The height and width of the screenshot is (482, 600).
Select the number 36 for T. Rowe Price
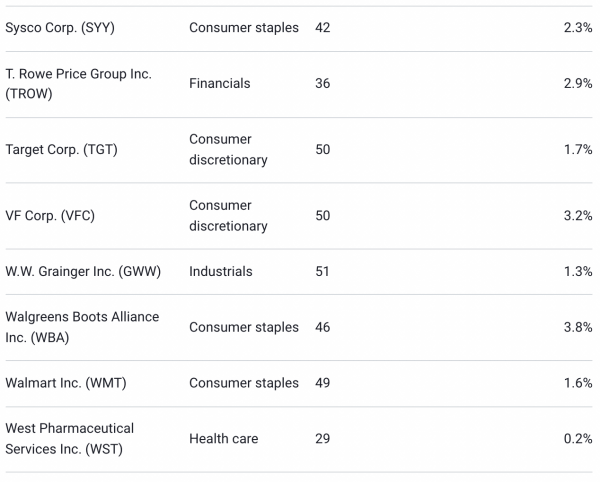(322, 84)
